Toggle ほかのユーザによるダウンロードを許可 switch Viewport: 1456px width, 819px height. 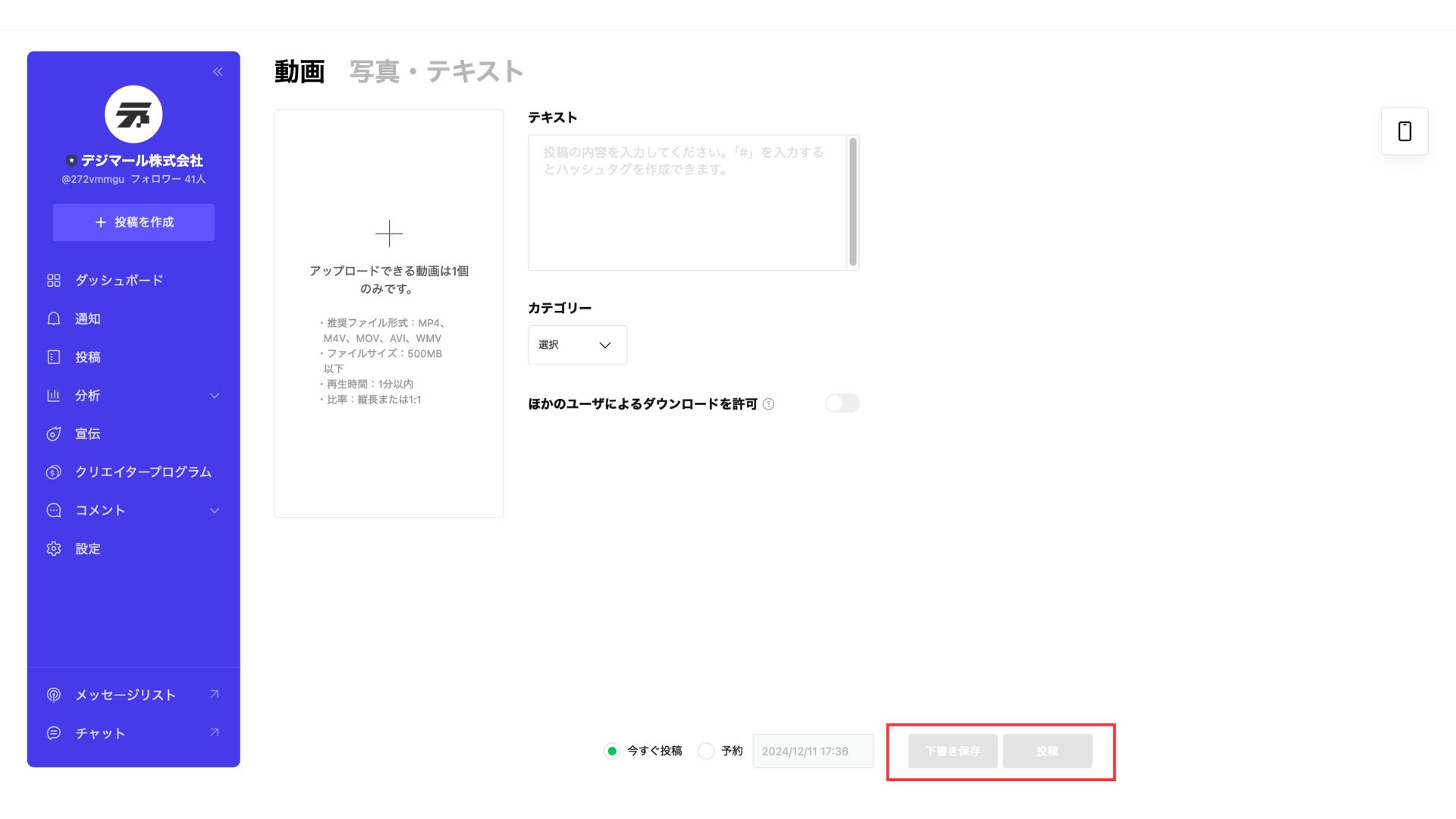[x=842, y=403]
